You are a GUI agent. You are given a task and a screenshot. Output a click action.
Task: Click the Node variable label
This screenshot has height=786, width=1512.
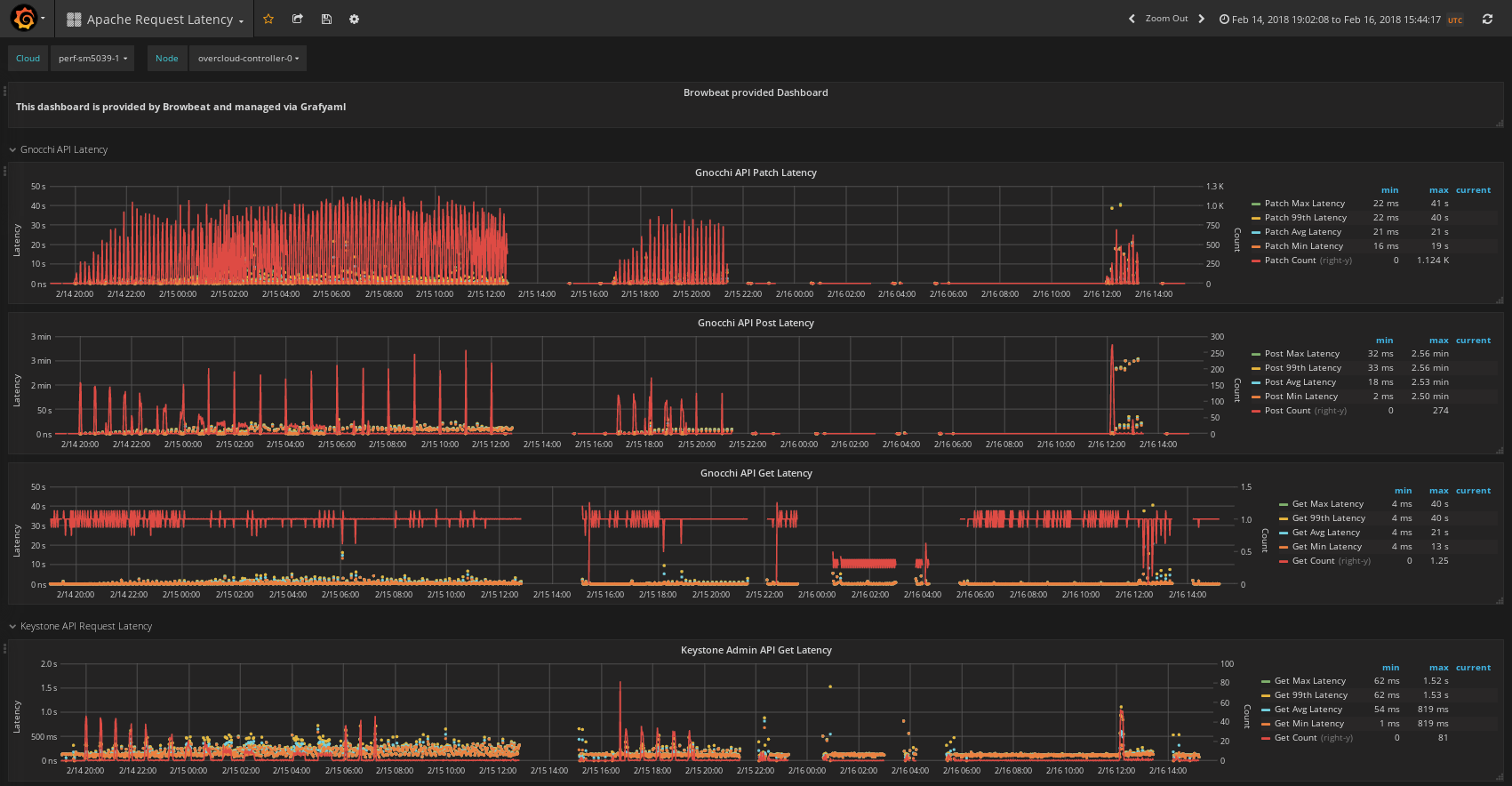(166, 59)
